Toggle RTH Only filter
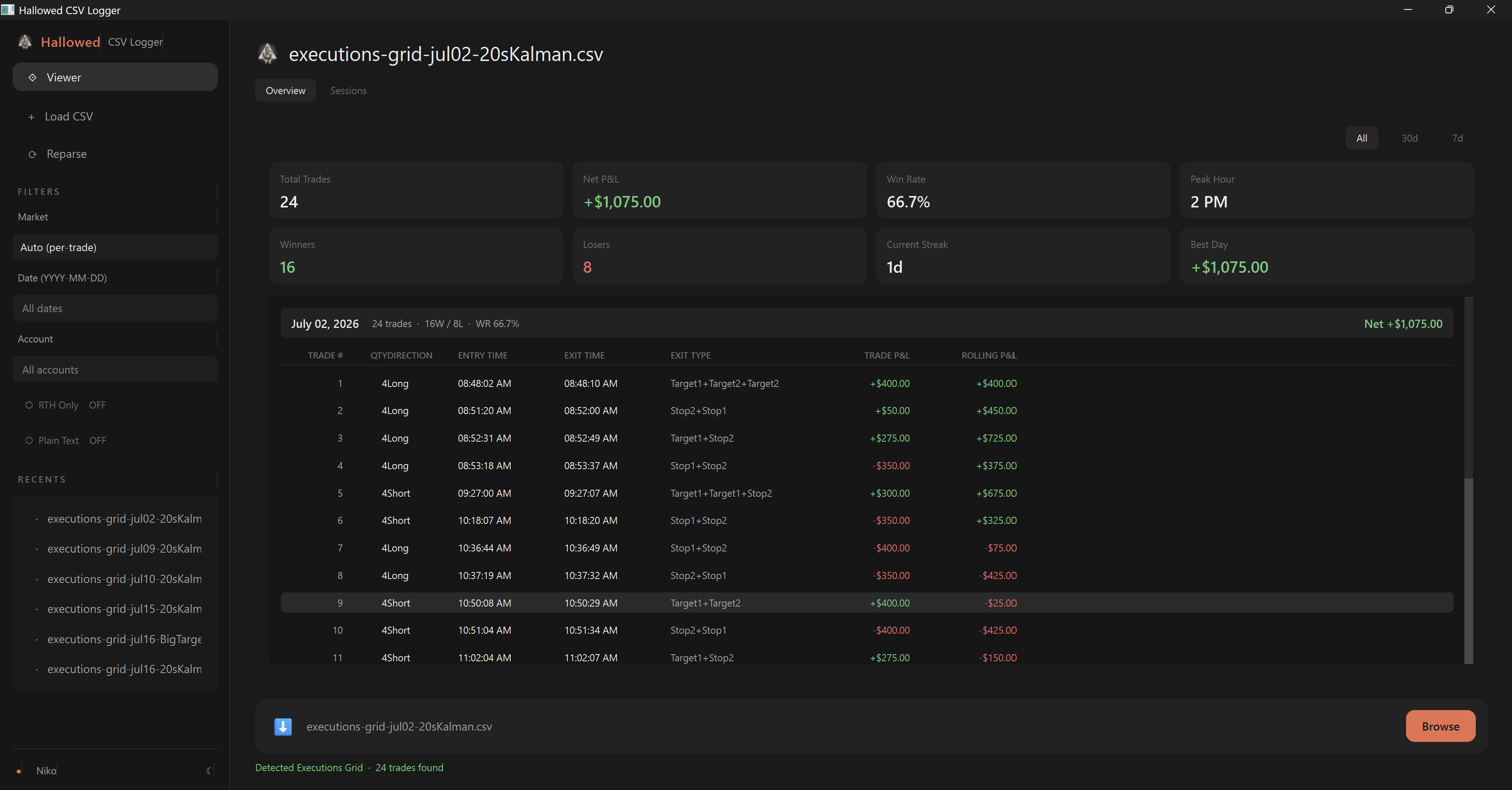Viewport: 1512px width, 790px height. click(65, 405)
